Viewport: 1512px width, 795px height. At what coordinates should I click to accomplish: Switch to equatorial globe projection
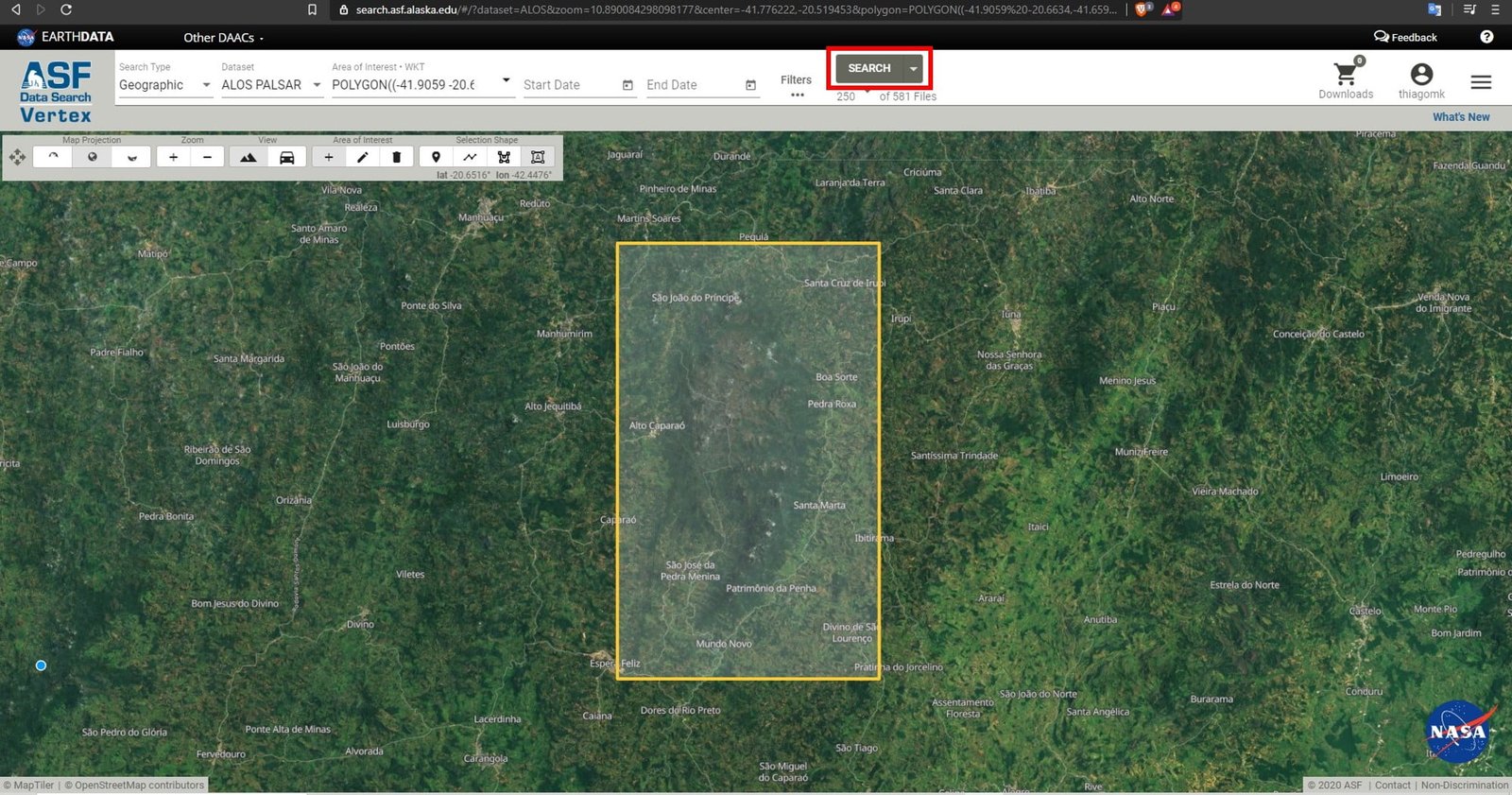[93, 157]
